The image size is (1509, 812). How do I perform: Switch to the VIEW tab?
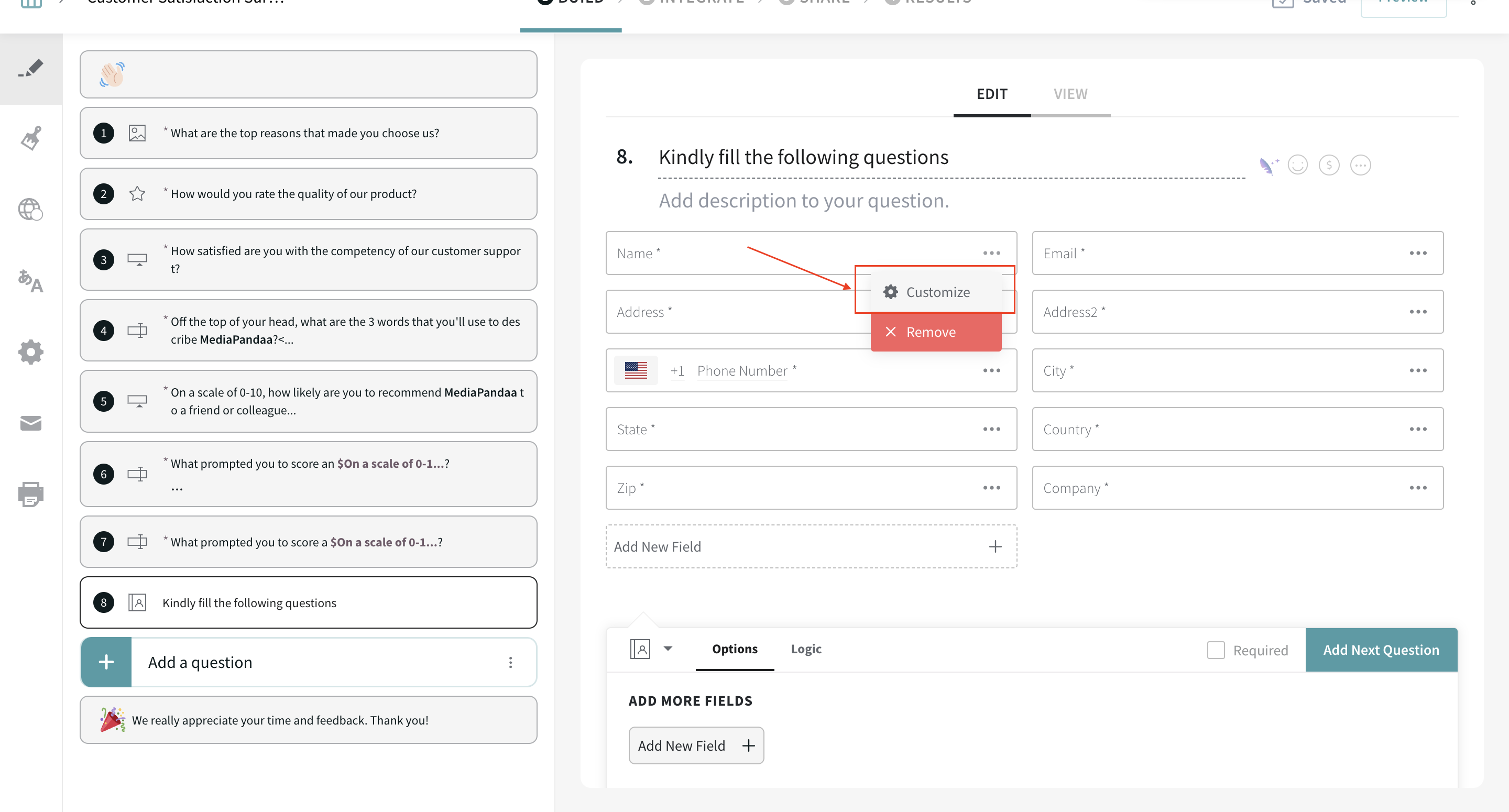click(x=1069, y=94)
